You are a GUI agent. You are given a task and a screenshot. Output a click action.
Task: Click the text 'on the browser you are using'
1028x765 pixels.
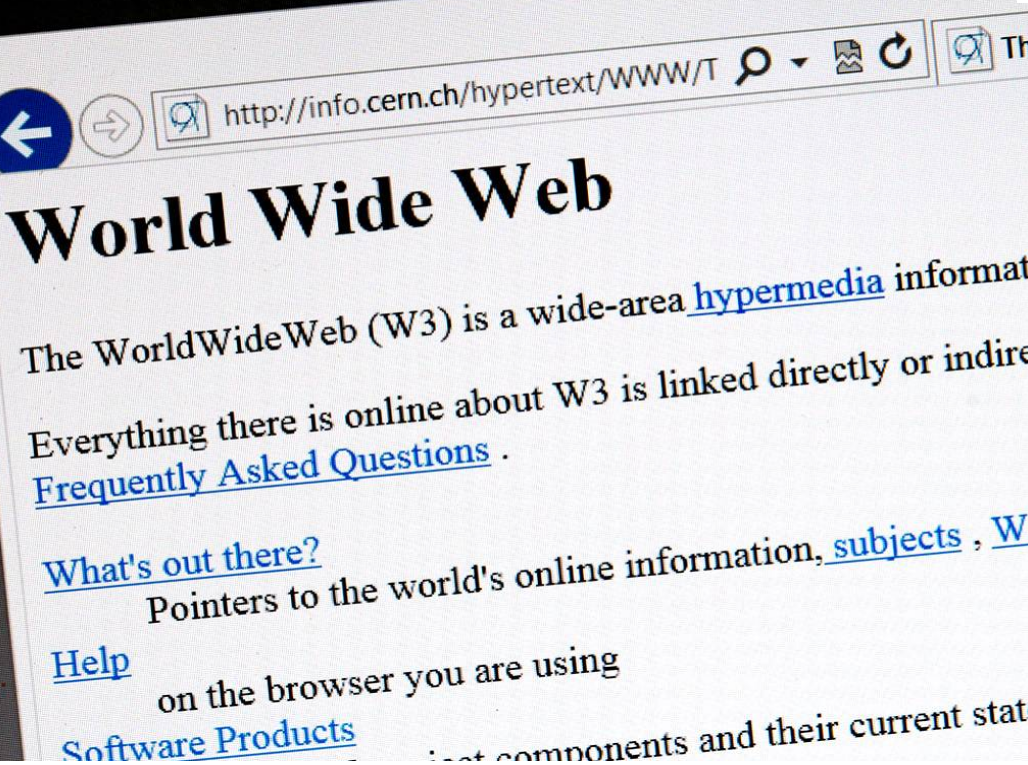click(x=389, y=682)
